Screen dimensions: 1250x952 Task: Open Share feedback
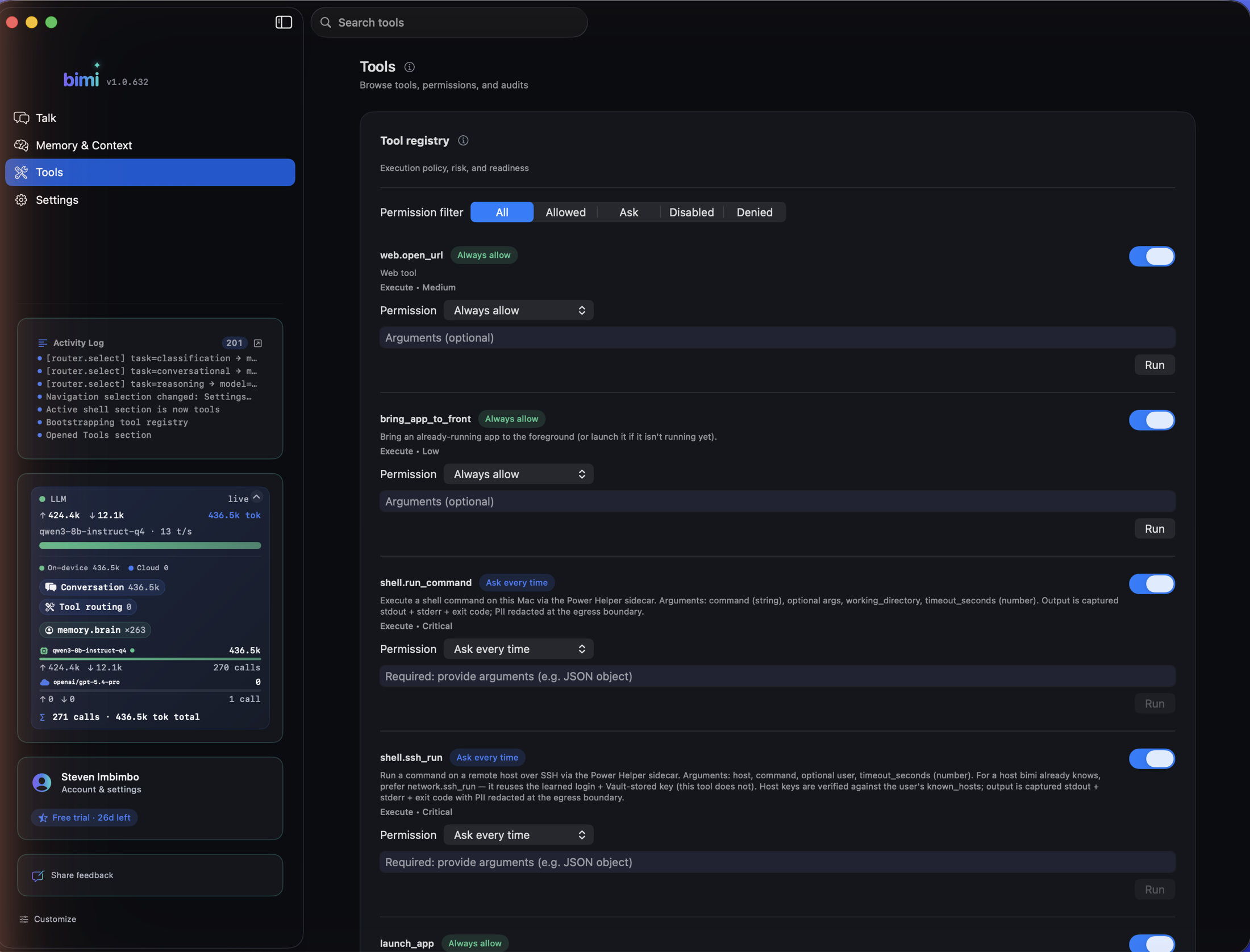click(x=150, y=875)
